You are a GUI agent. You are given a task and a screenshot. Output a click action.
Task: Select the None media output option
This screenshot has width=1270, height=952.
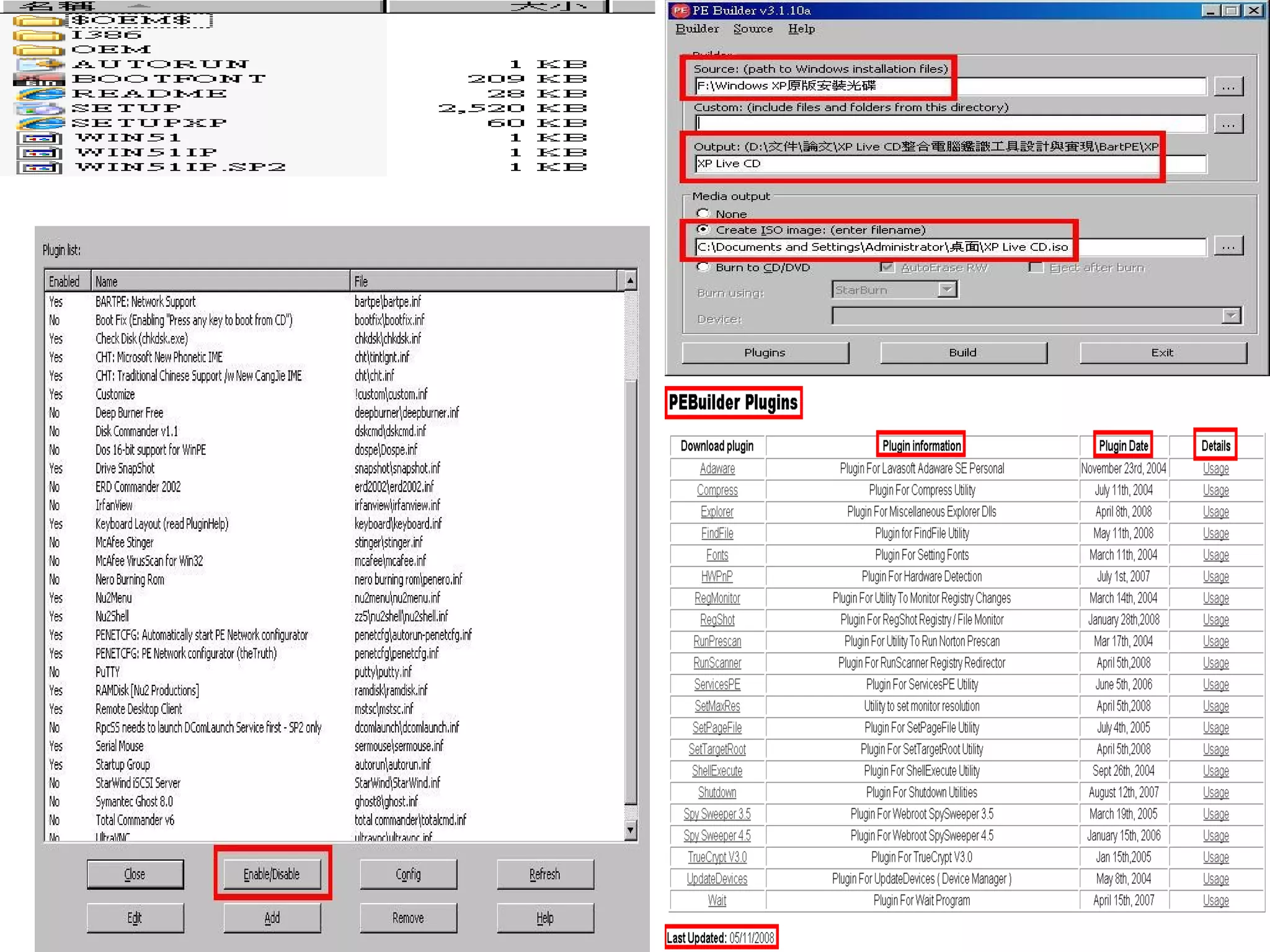point(703,213)
